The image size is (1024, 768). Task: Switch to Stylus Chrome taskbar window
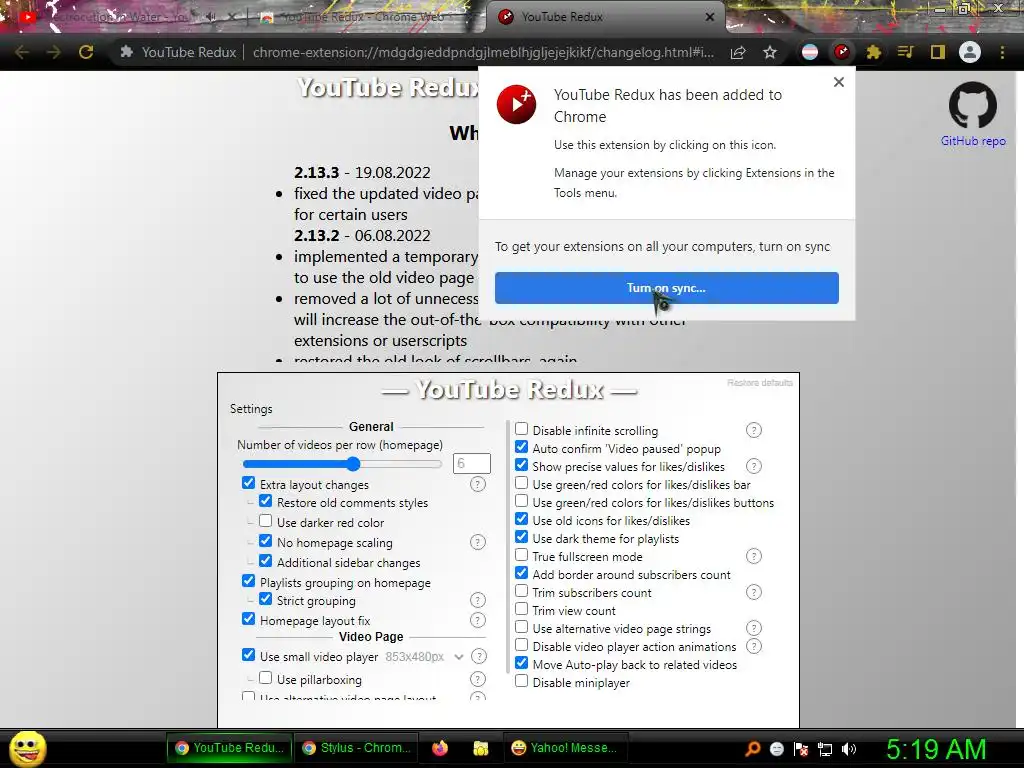pos(357,748)
